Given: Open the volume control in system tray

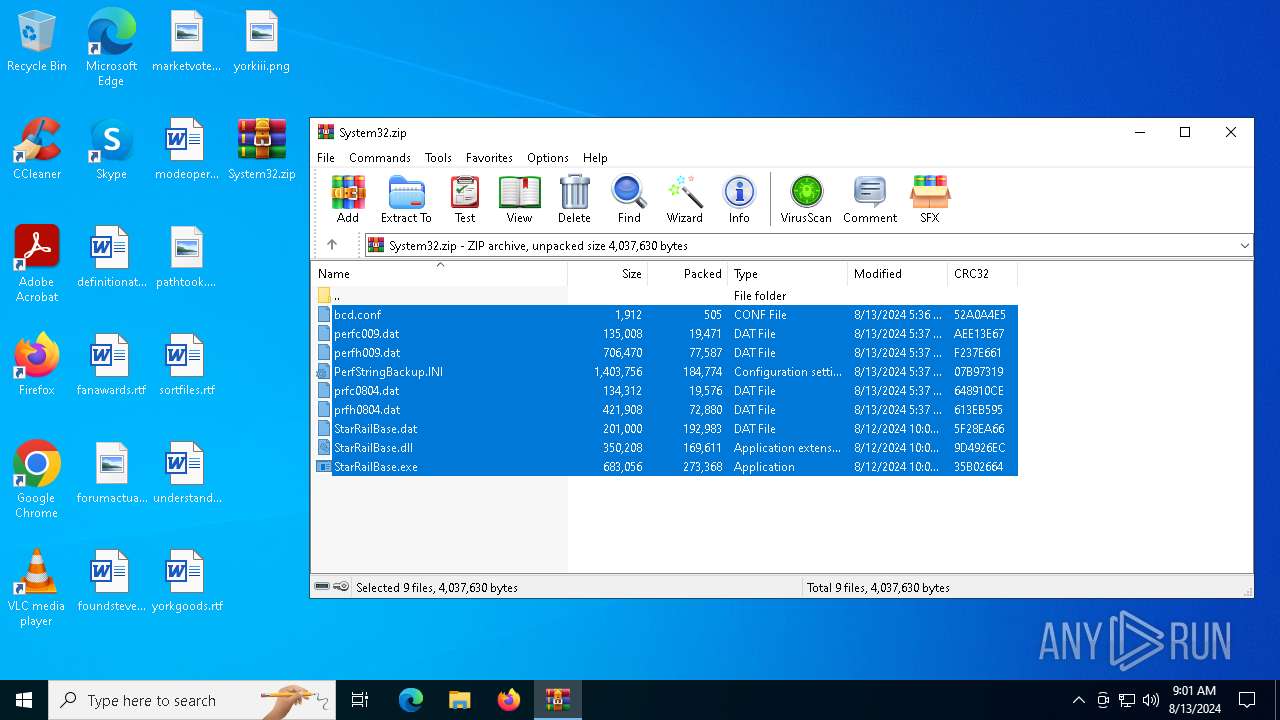Looking at the screenshot, I should (1151, 700).
